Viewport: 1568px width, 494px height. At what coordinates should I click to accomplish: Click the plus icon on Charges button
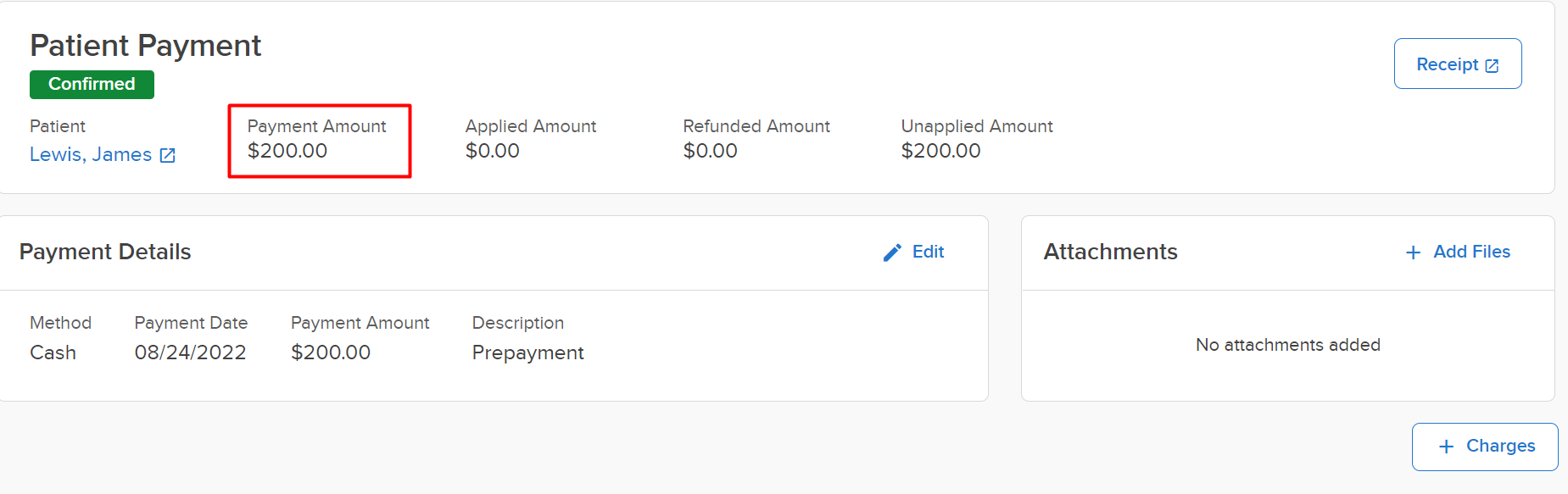click(1447, 447)
